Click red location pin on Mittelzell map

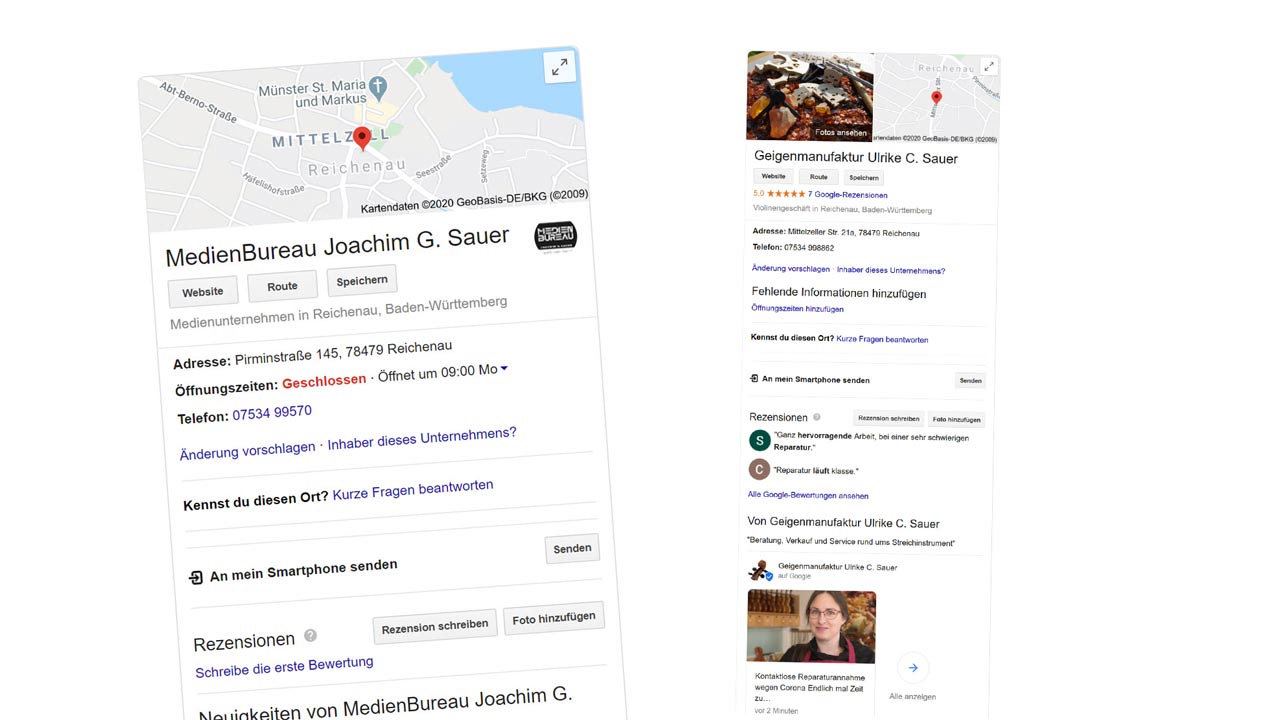[362, 139]
